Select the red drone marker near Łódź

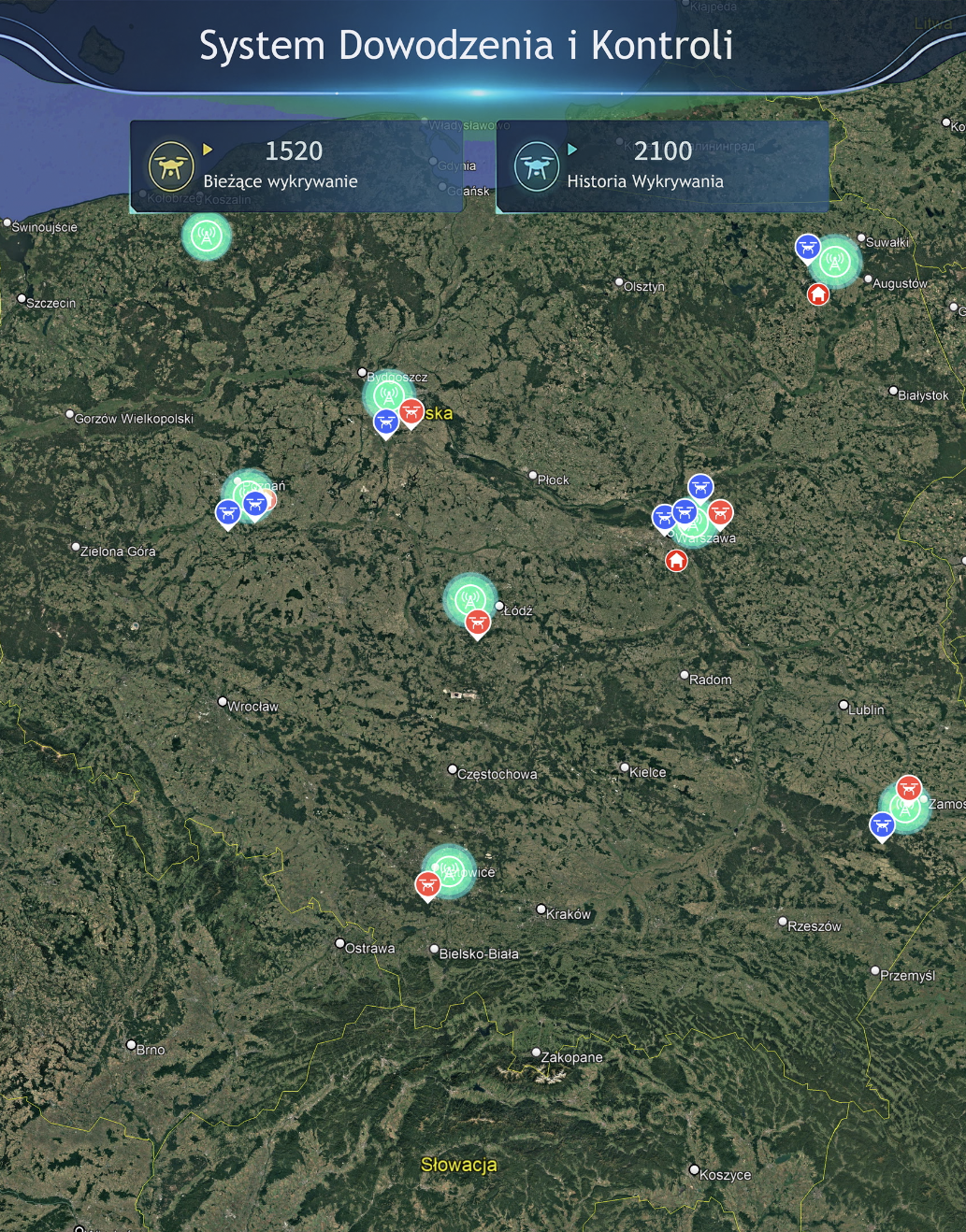click(x=477, y=622)
